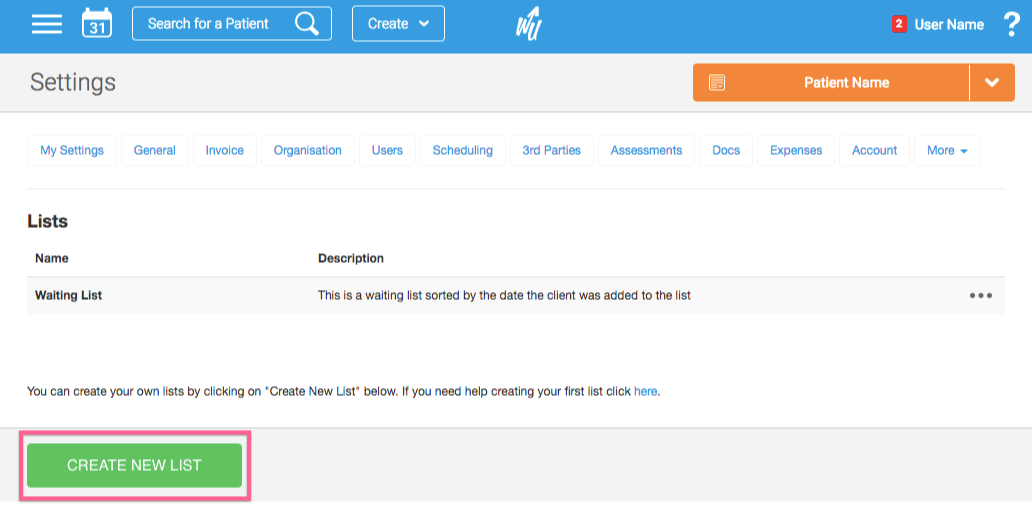Select the Users tab
The width and height of the screenshot is (1032, 506).
(387, 151)
